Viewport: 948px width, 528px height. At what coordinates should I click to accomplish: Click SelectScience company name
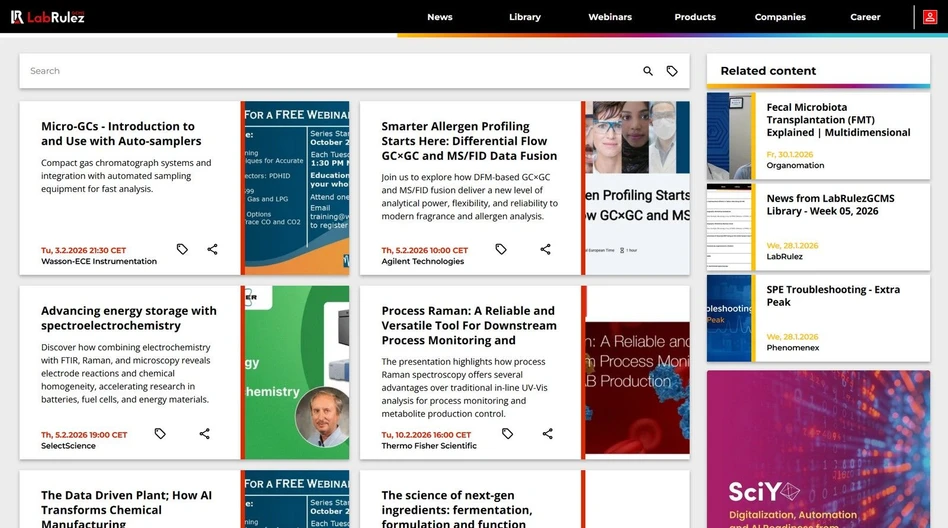pos(68,446)
